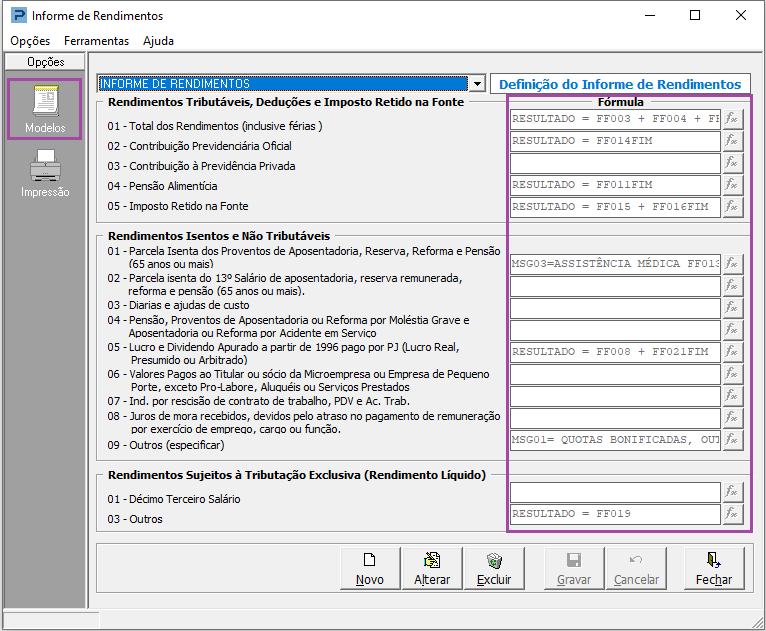Viewport: 766px width, 631px height.
Task: Click the Opções sidebar header
Action: pyautogui.click(x=45, y=62)
